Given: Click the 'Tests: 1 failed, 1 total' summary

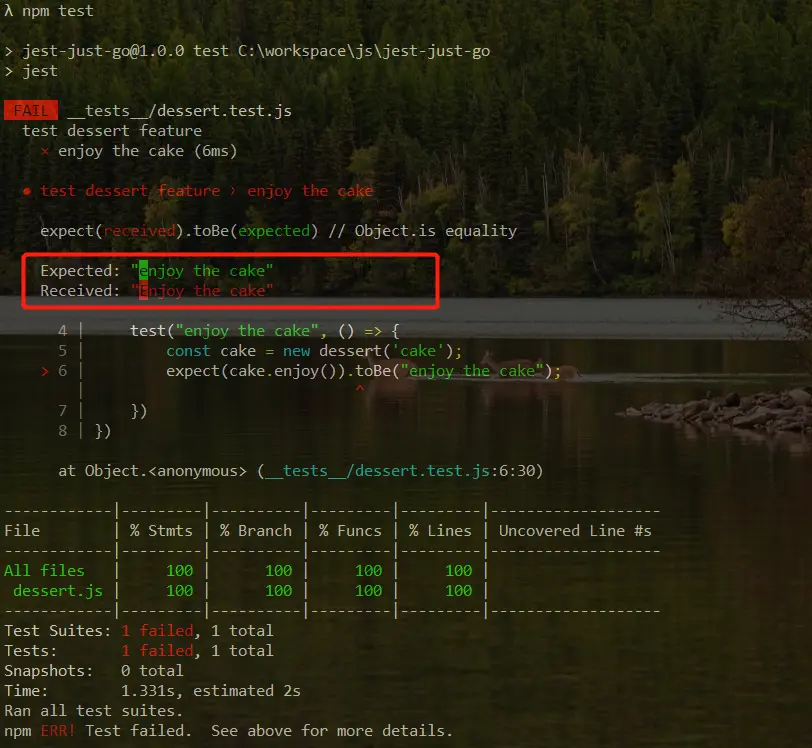Looking at the screenshot, I should 139,651.
